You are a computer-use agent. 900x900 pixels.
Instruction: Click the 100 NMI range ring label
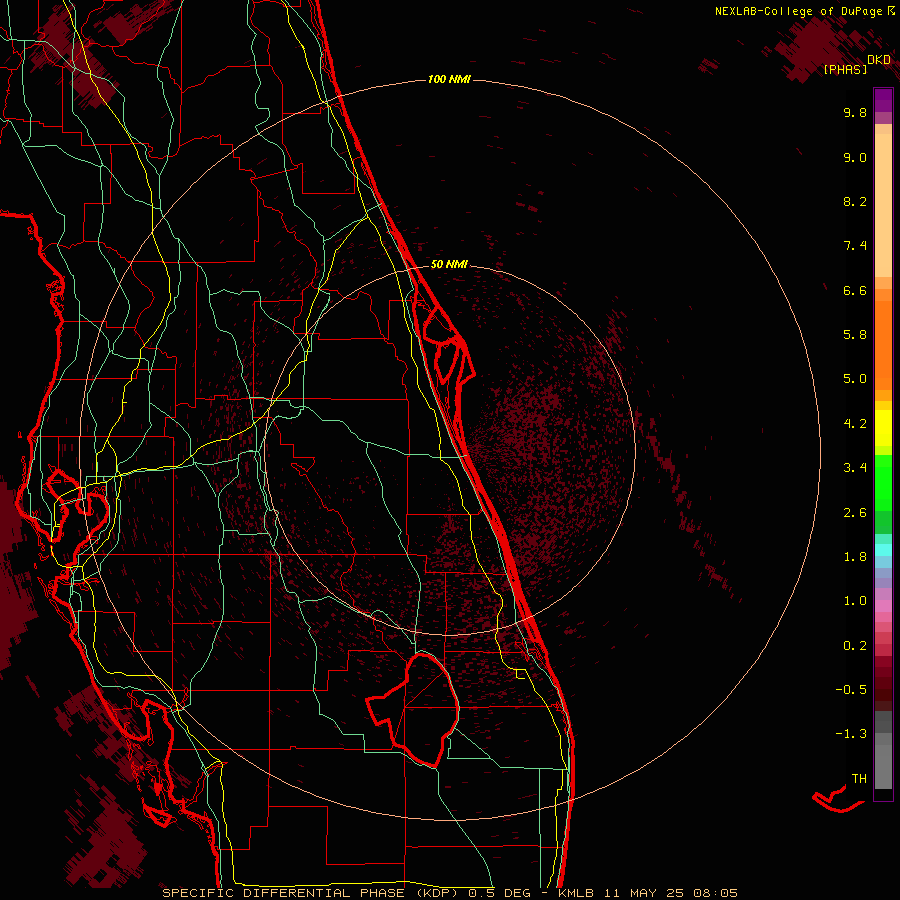[x=449, y=79]
